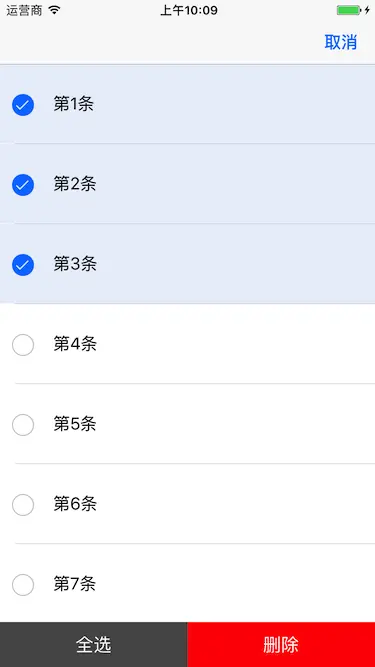Viewport: 375px width, 667px height.
Task: Click the Wi-Fi signal icon
Action: tap(54, 10)
